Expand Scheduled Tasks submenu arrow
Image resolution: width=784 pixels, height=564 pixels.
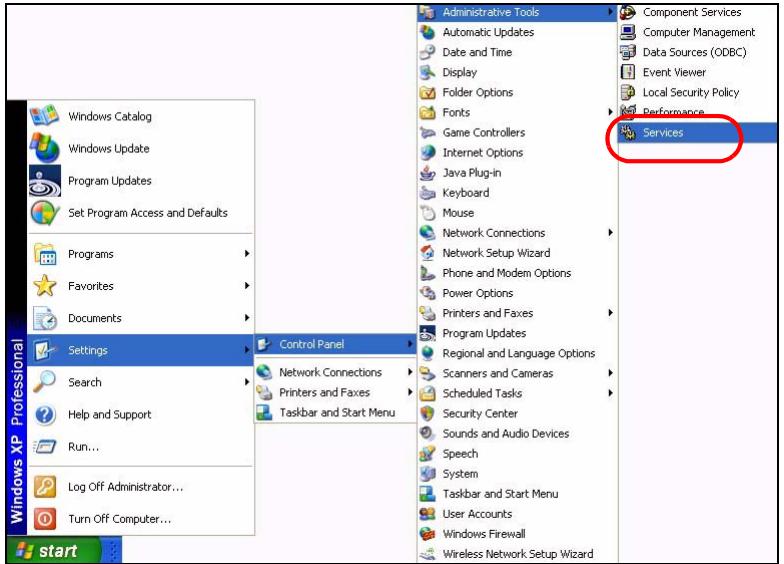[610, 393]
